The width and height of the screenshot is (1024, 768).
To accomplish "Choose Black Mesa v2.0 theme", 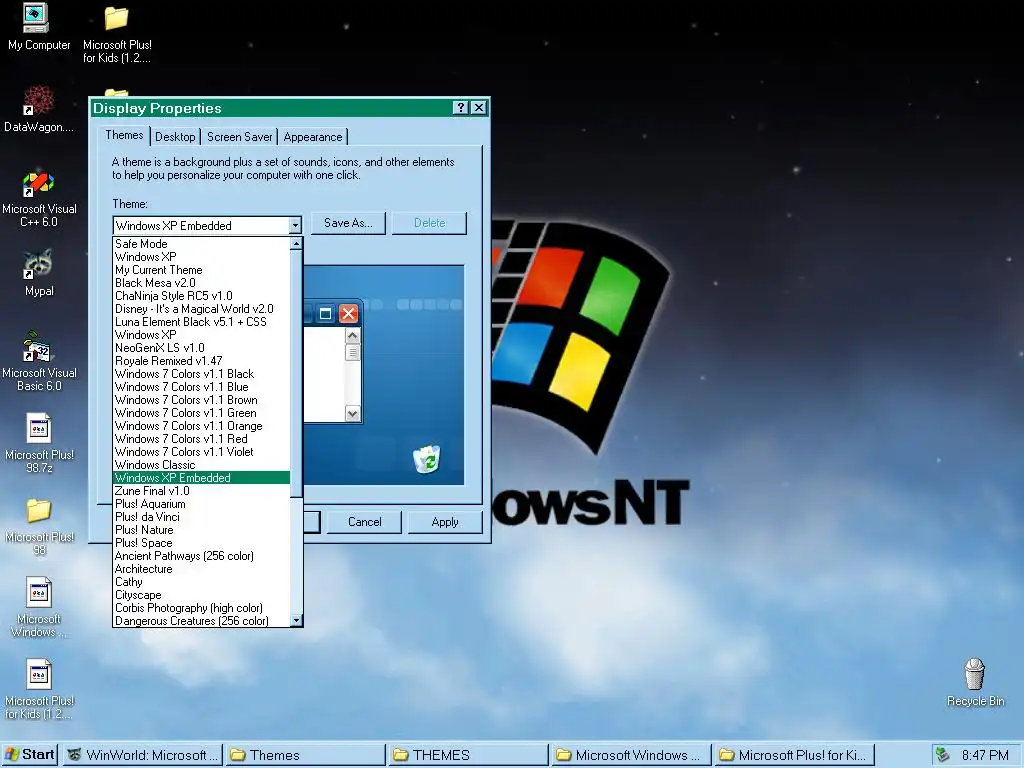I will click(x=202, y=283).
